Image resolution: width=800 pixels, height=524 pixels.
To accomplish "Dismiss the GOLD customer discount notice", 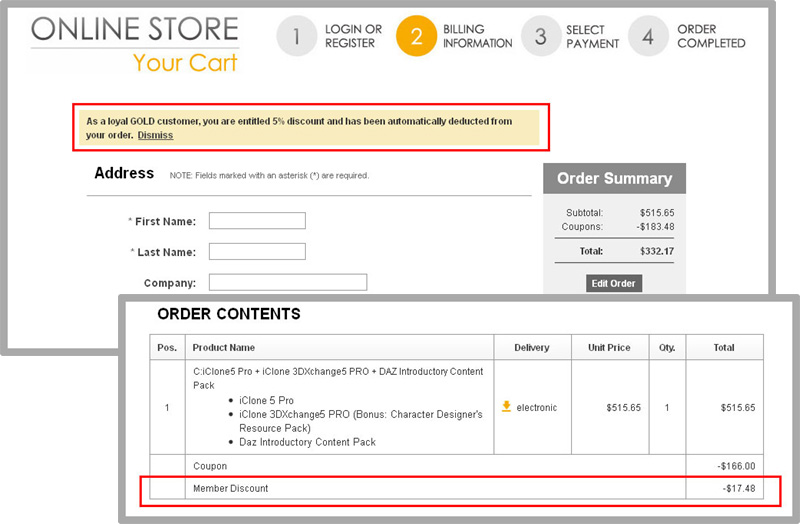I will tap(155, 135).
